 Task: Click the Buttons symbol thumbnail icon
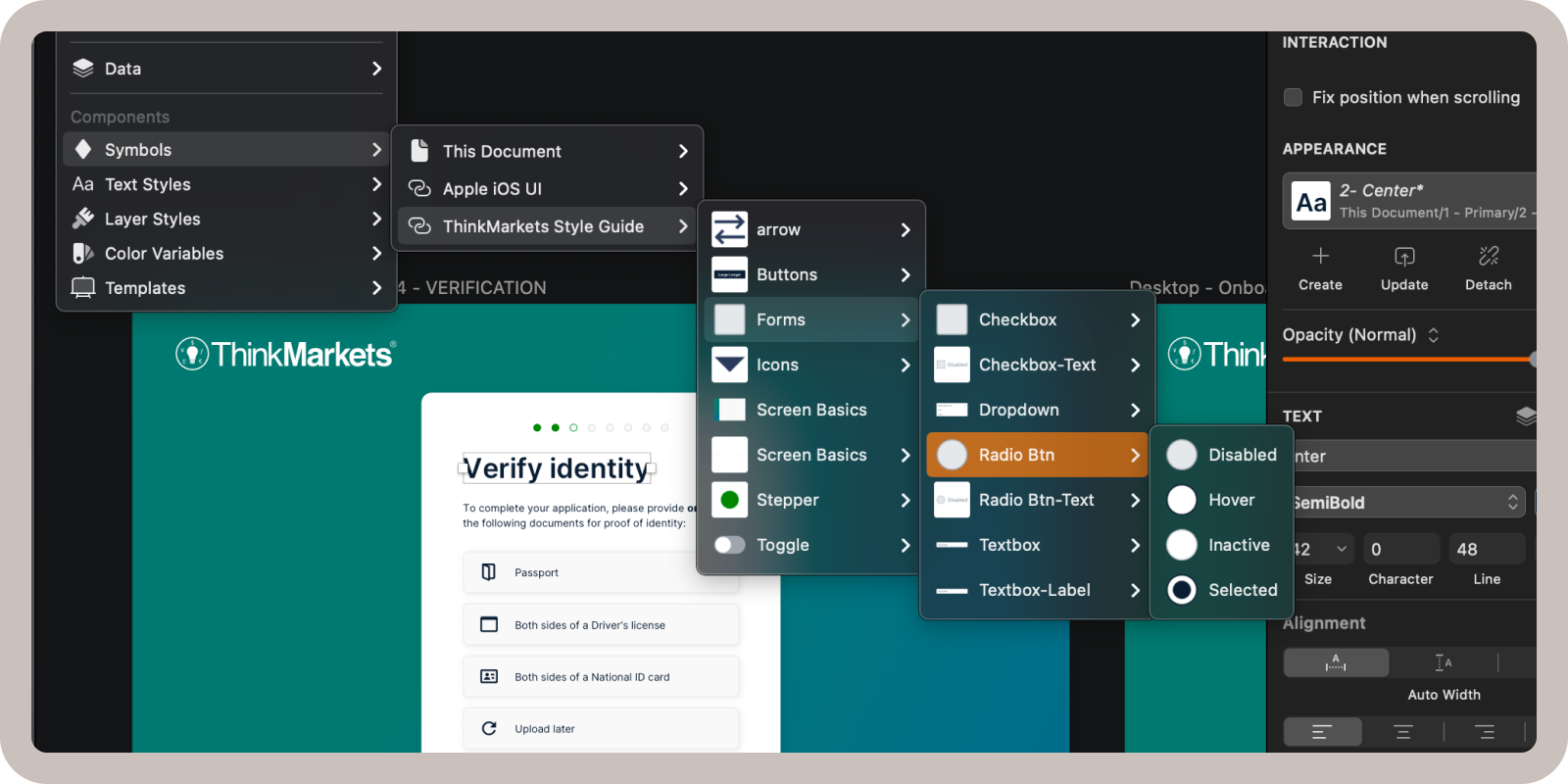click(729, 274)
